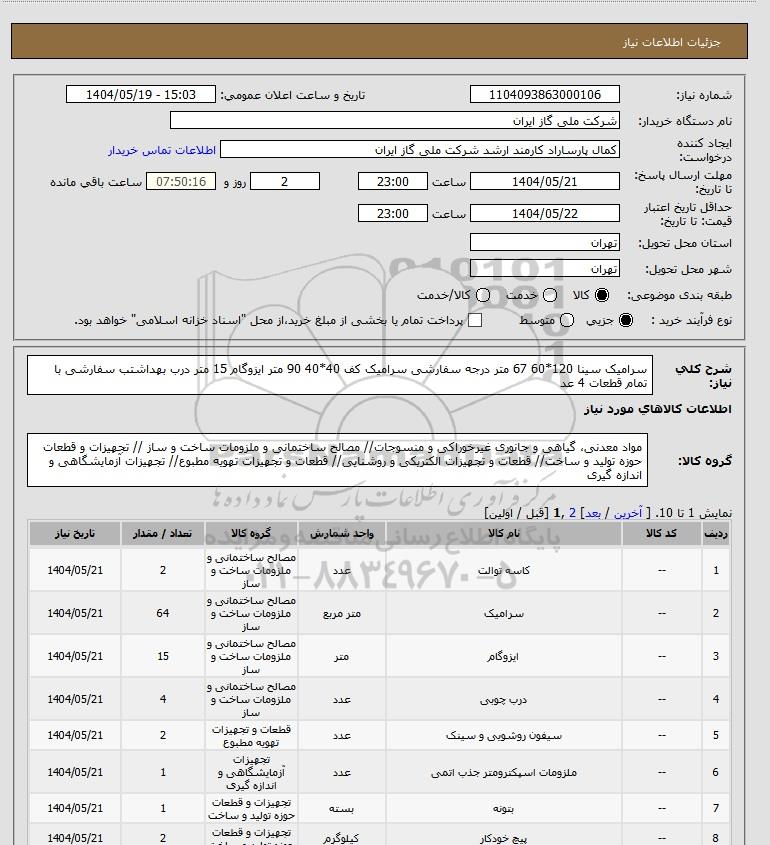Select the متوسط purchase type radio
This screenshot has height=845, width=770.
(x=566, y=320)
